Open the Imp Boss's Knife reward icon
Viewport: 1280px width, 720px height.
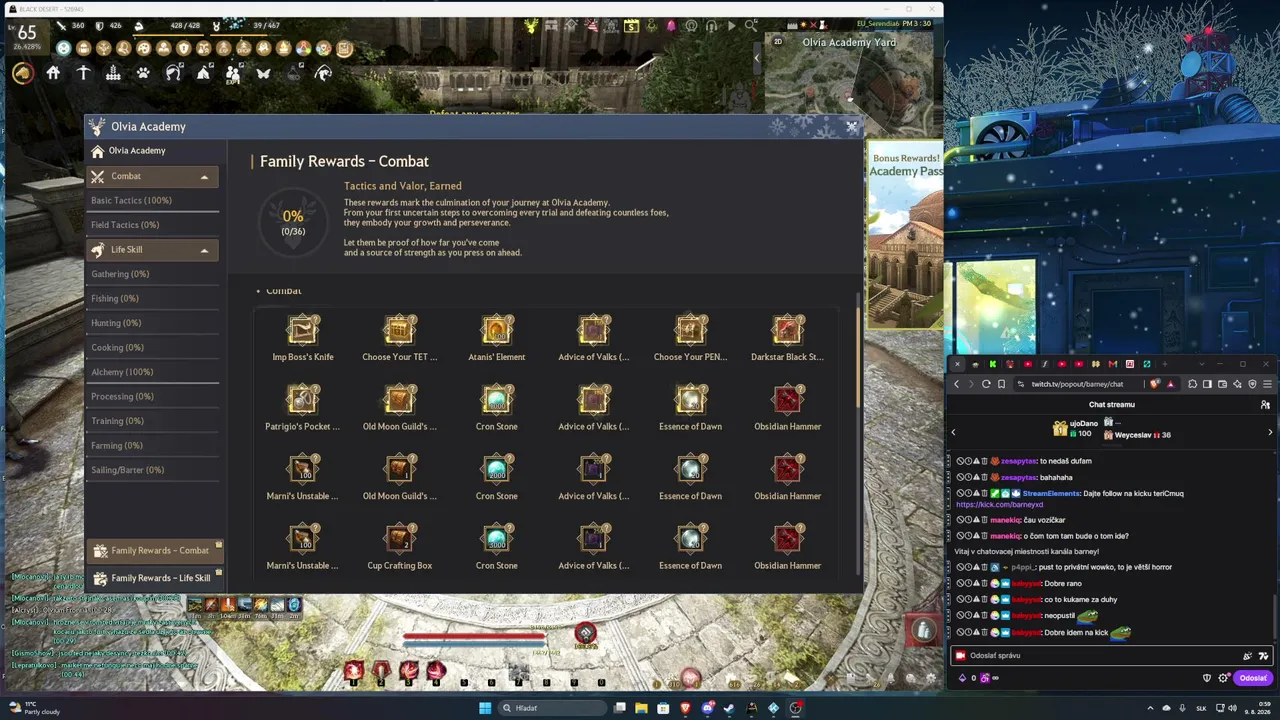(303, 330)
